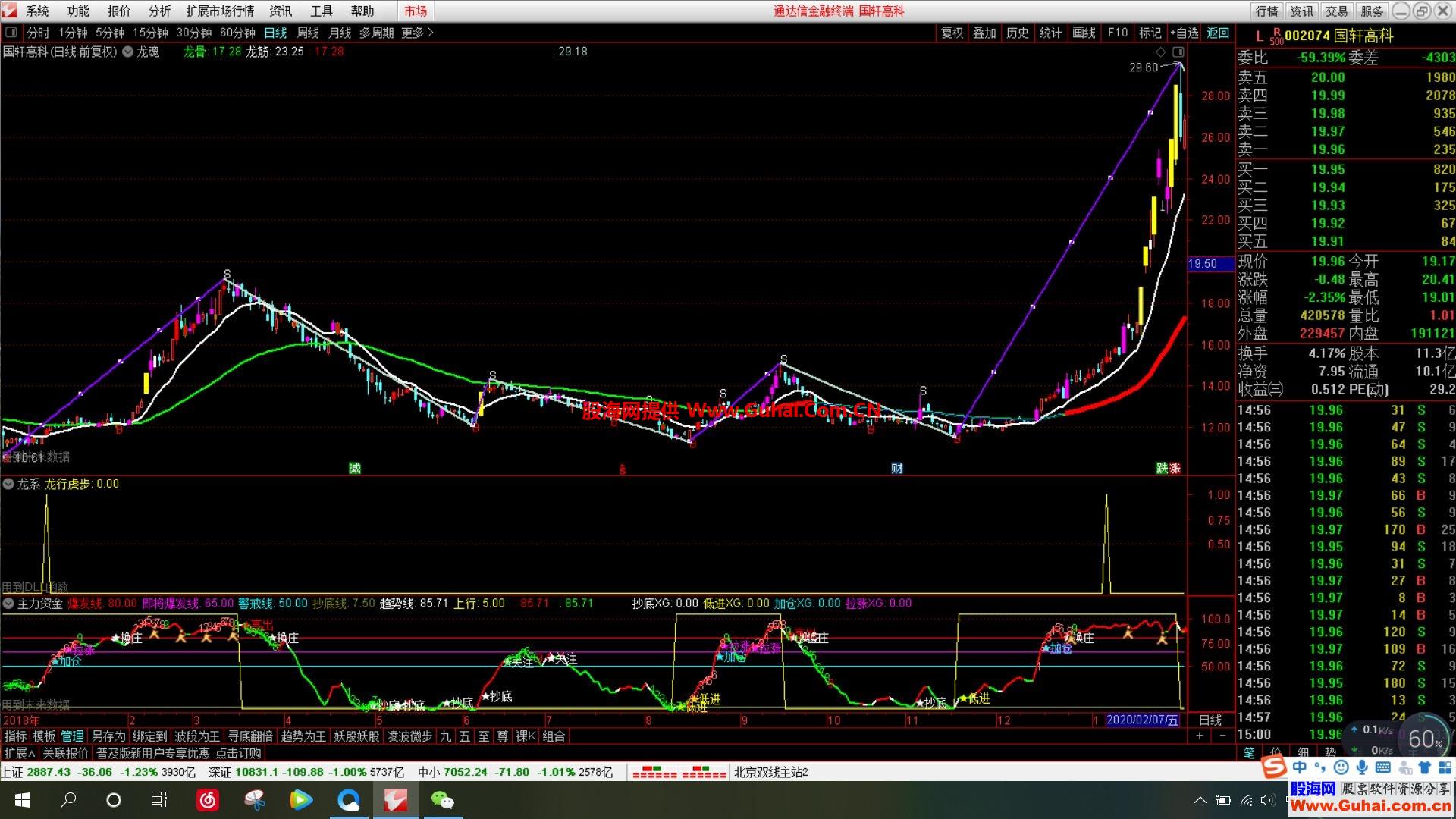Open the 标记 mark option
This screenshot has height=819, width=1456.
pyautogui.click(x=1150, y=33)
